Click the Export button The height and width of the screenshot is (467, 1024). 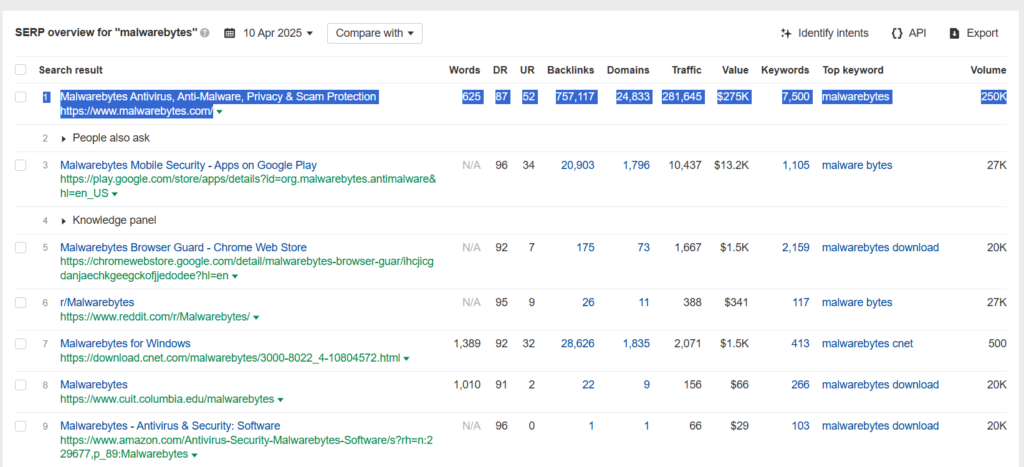974,33
